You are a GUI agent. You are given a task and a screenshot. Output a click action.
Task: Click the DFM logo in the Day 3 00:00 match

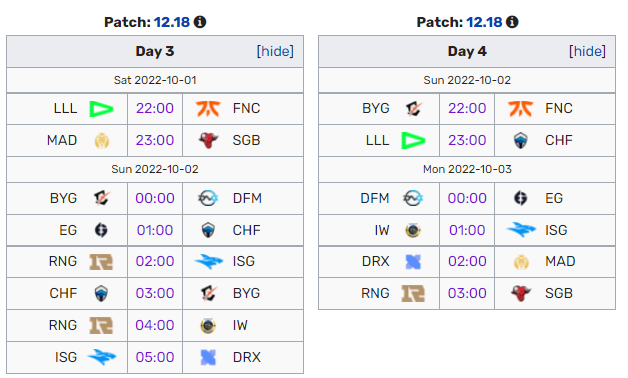tap(208, 198)
